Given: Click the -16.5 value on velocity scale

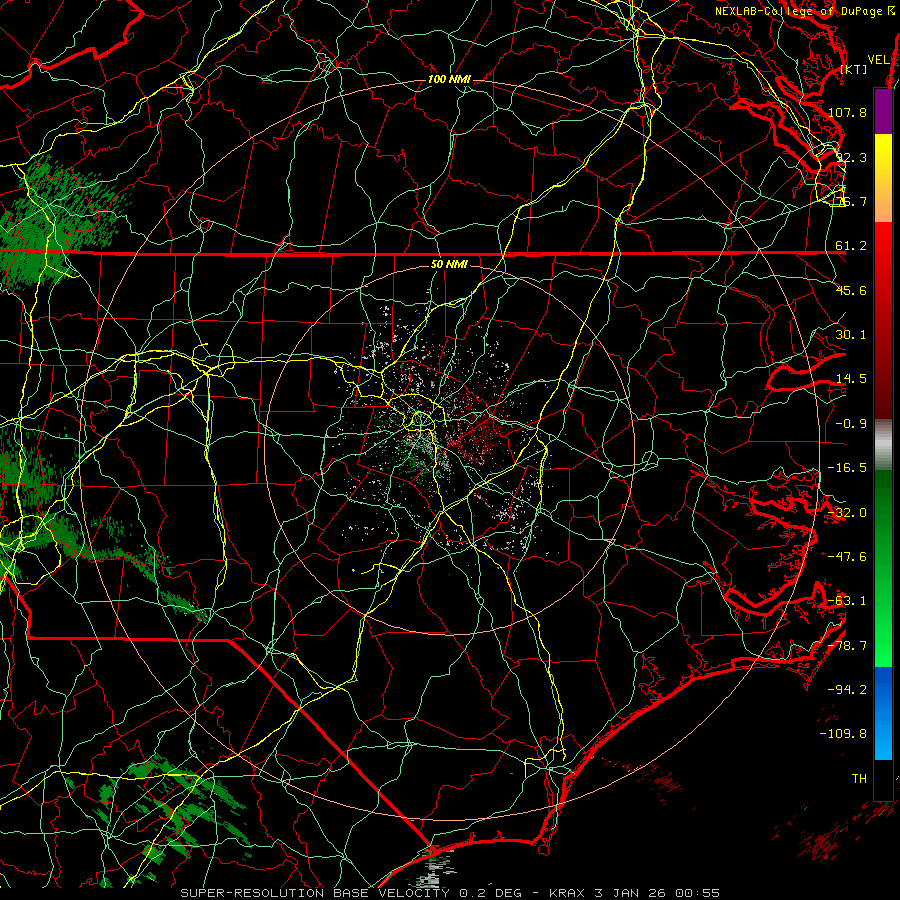Looking at the screenshot, I should (x=847, y=468).
